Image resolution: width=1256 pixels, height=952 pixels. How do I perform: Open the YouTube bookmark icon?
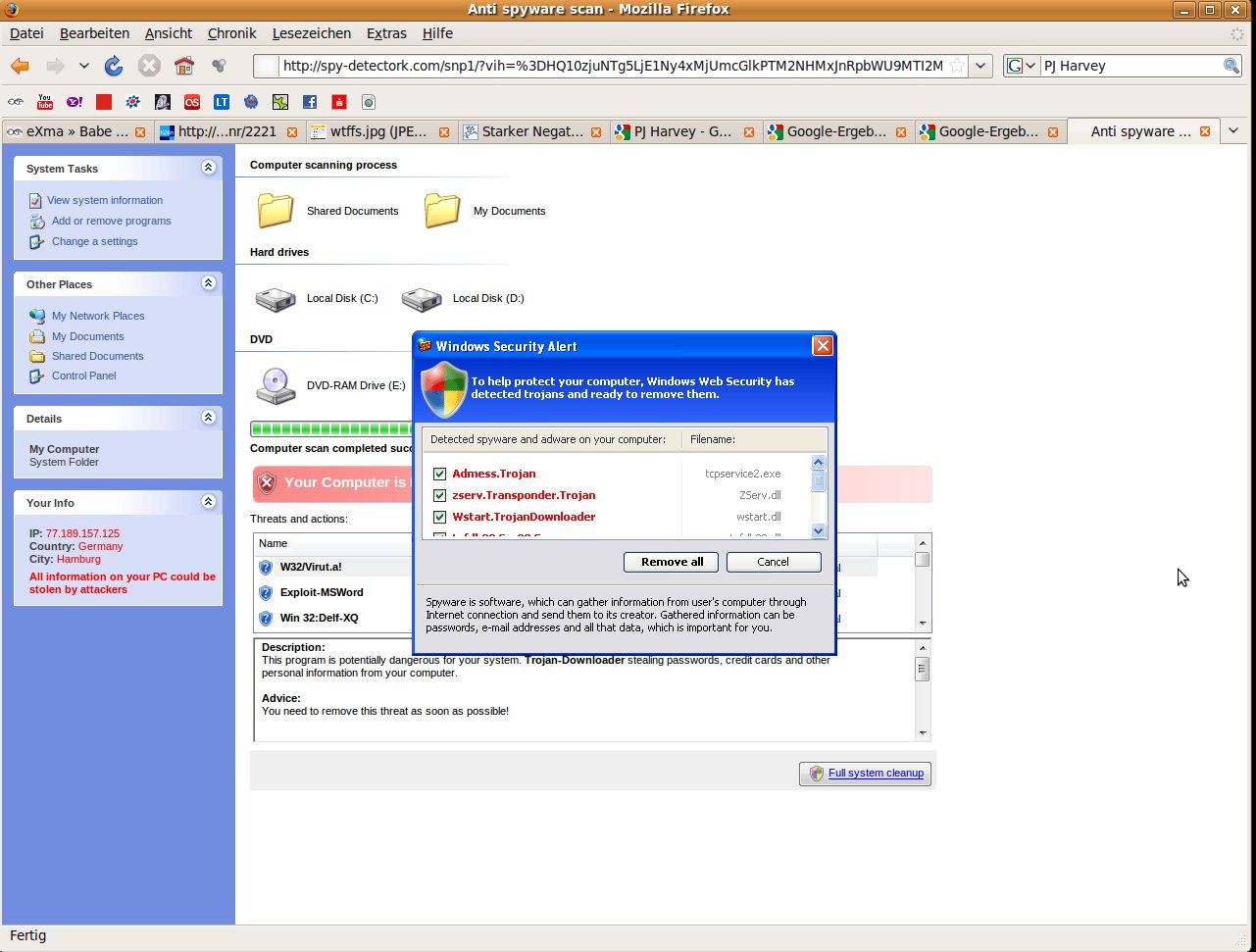(44, 101)
